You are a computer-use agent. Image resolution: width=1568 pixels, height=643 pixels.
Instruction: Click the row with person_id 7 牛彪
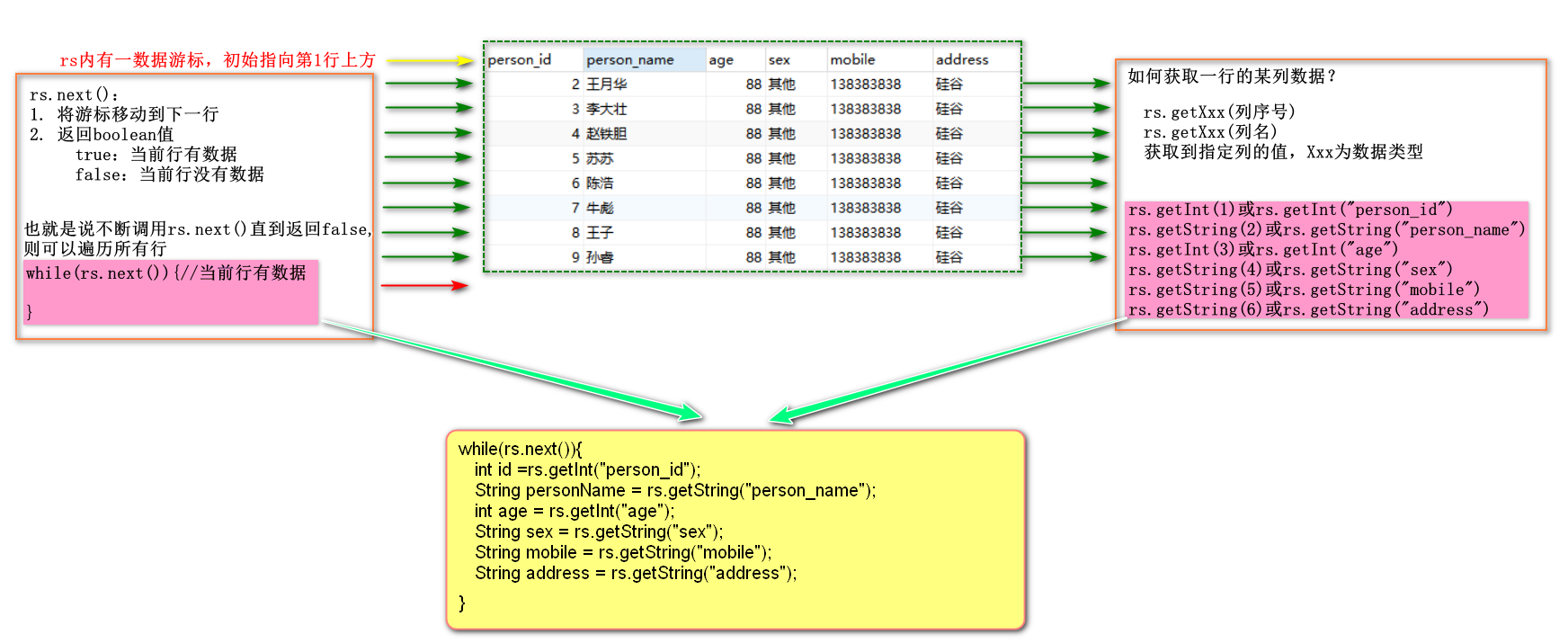pyautogui.click(x=753, y=208)
